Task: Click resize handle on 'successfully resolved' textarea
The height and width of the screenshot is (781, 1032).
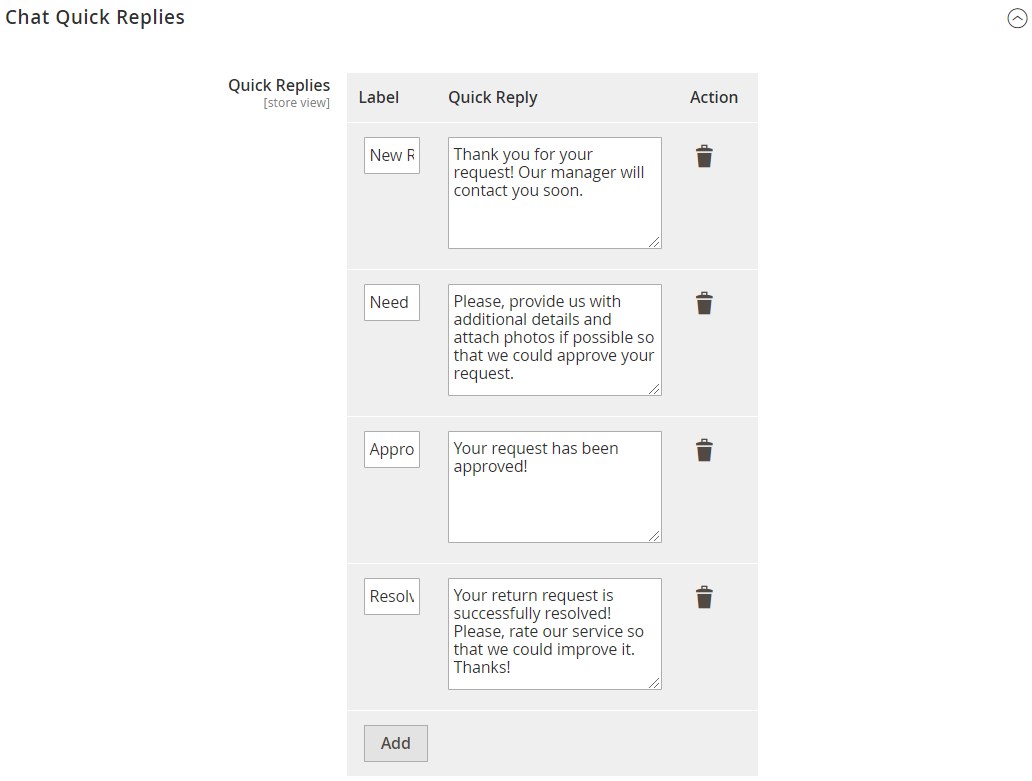Action: [x=655, y=683]
